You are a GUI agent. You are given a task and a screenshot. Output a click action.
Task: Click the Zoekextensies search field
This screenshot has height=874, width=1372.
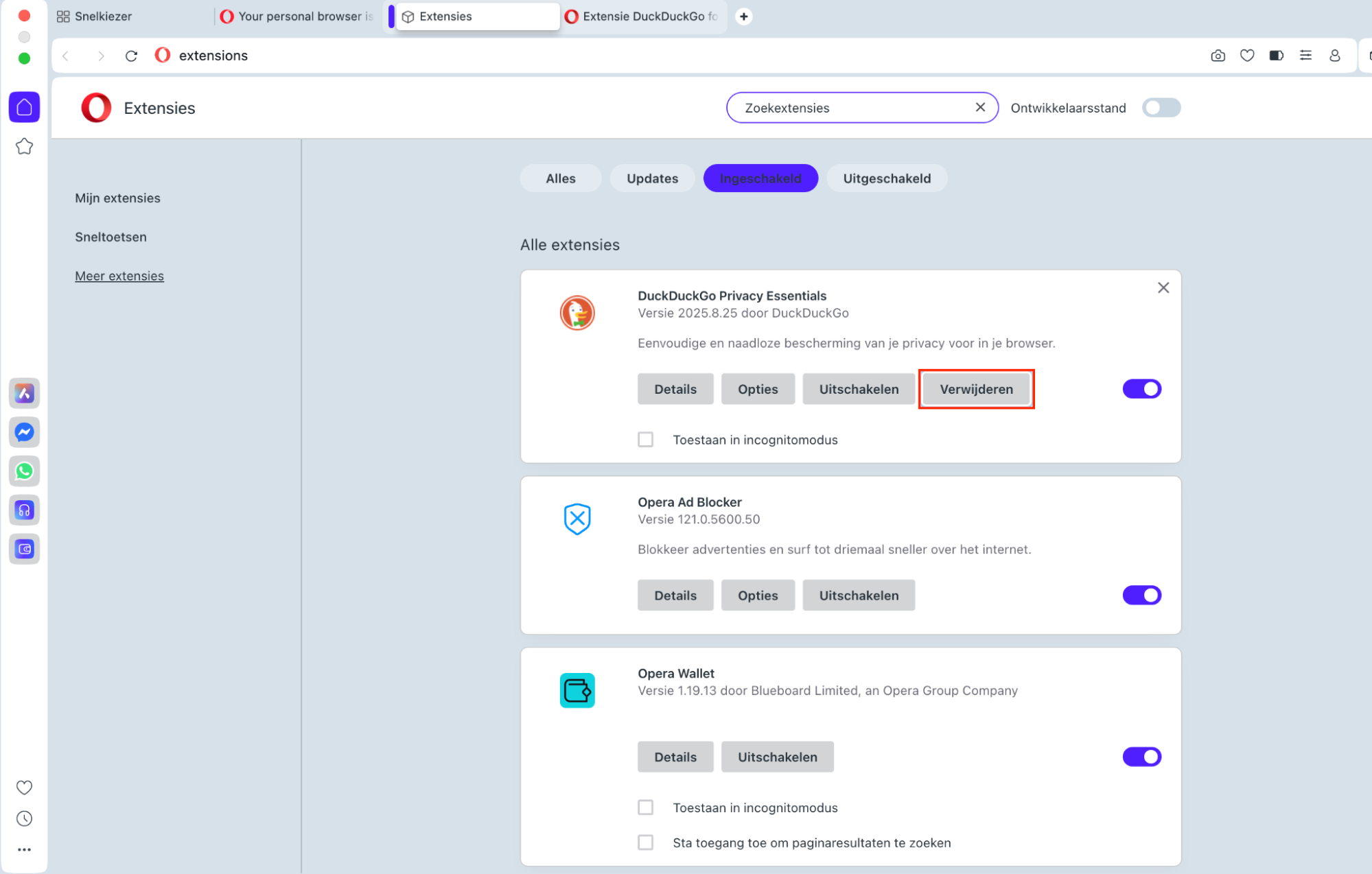(x=851, y=108)
